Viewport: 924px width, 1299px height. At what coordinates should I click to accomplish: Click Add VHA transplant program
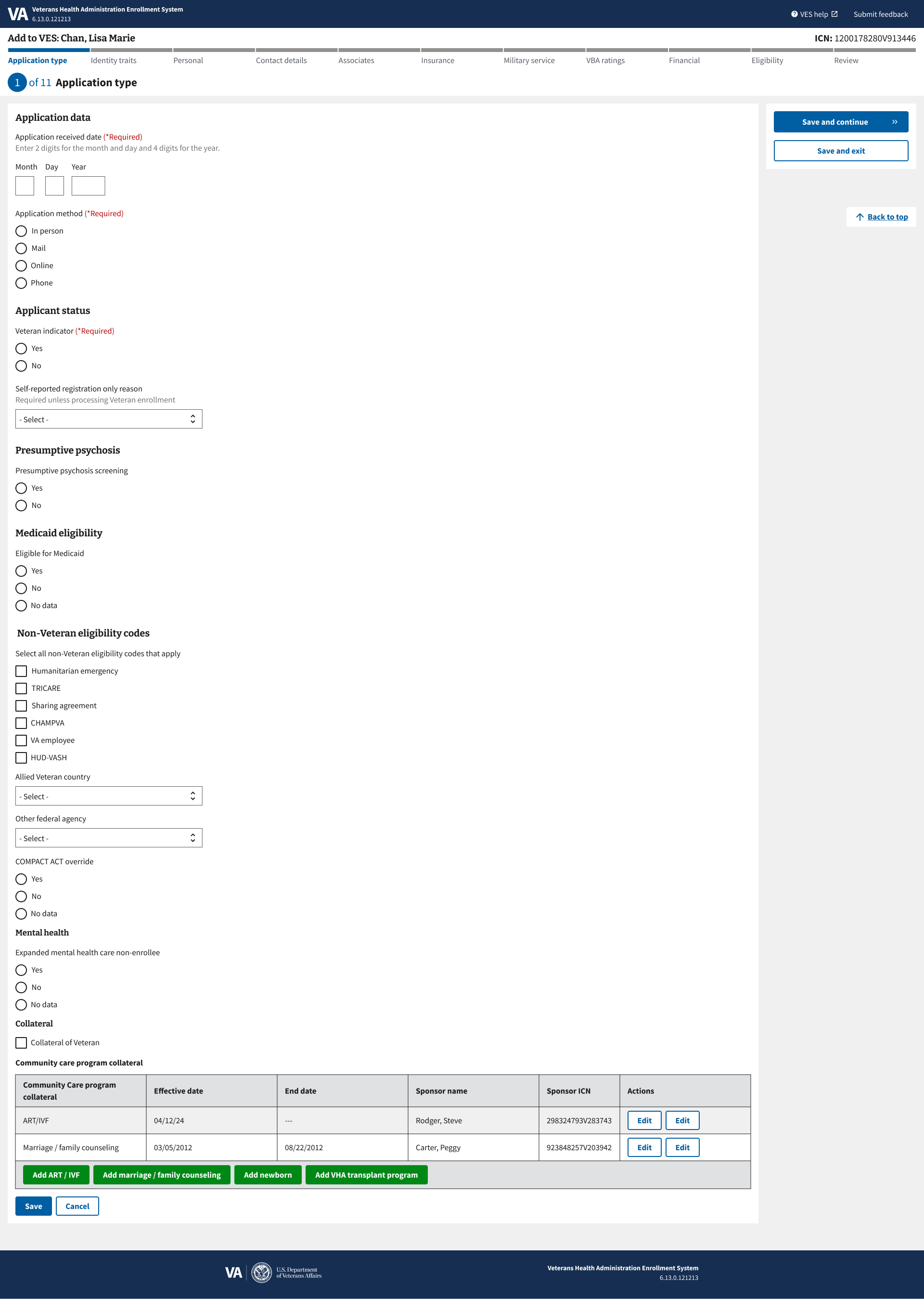tap(366, 1174)
